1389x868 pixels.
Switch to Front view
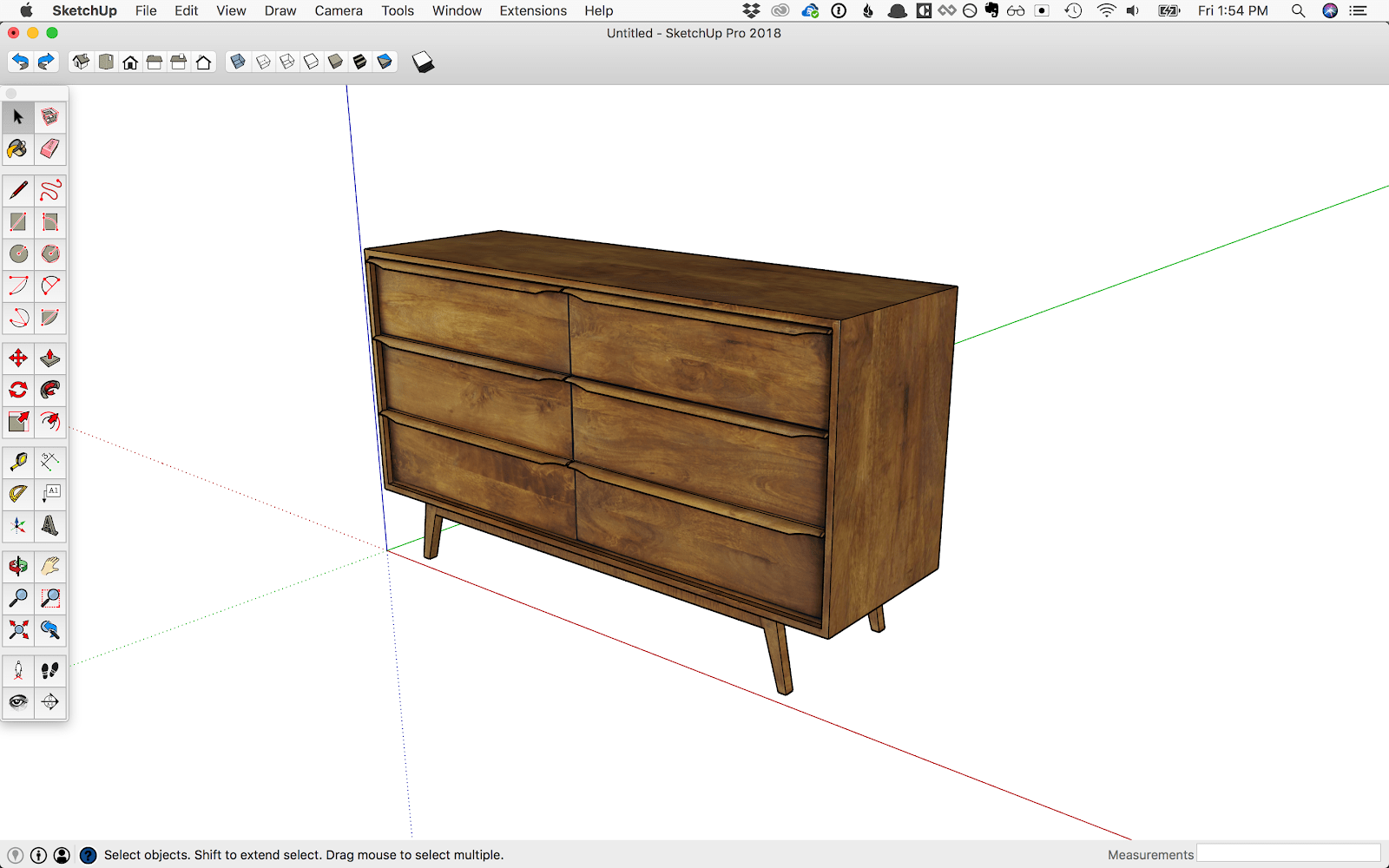click(130, 62)
